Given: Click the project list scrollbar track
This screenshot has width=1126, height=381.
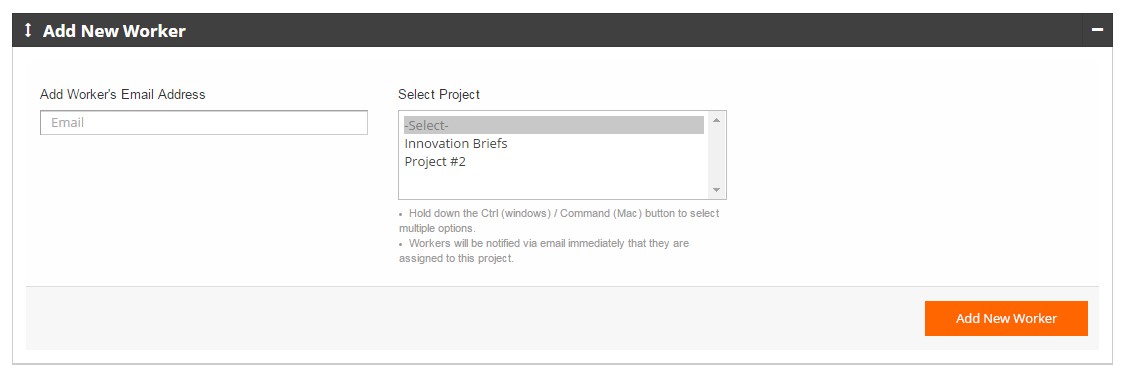Looking at the screenshot, I should [x=716, y=155].
